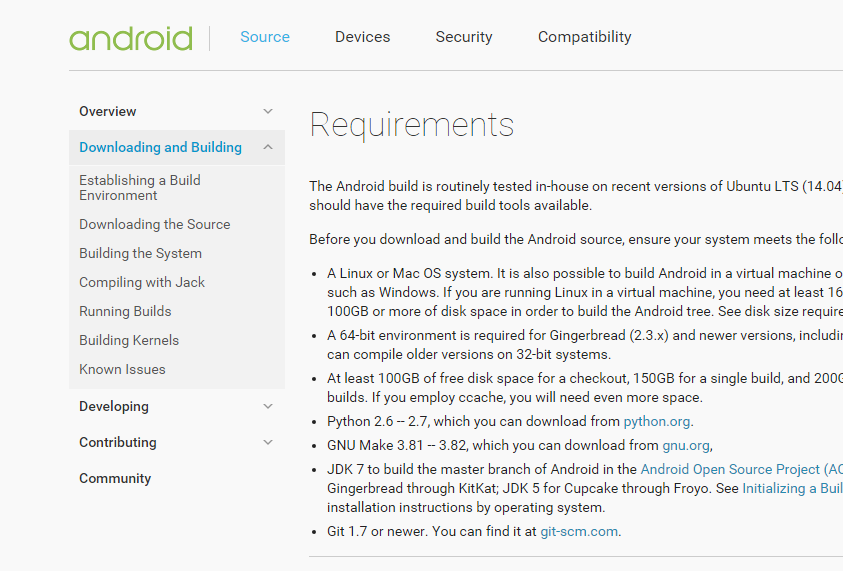Select the Overview sidebar heading
Viewport: 843px width, 571px height.
coord(108,111)
